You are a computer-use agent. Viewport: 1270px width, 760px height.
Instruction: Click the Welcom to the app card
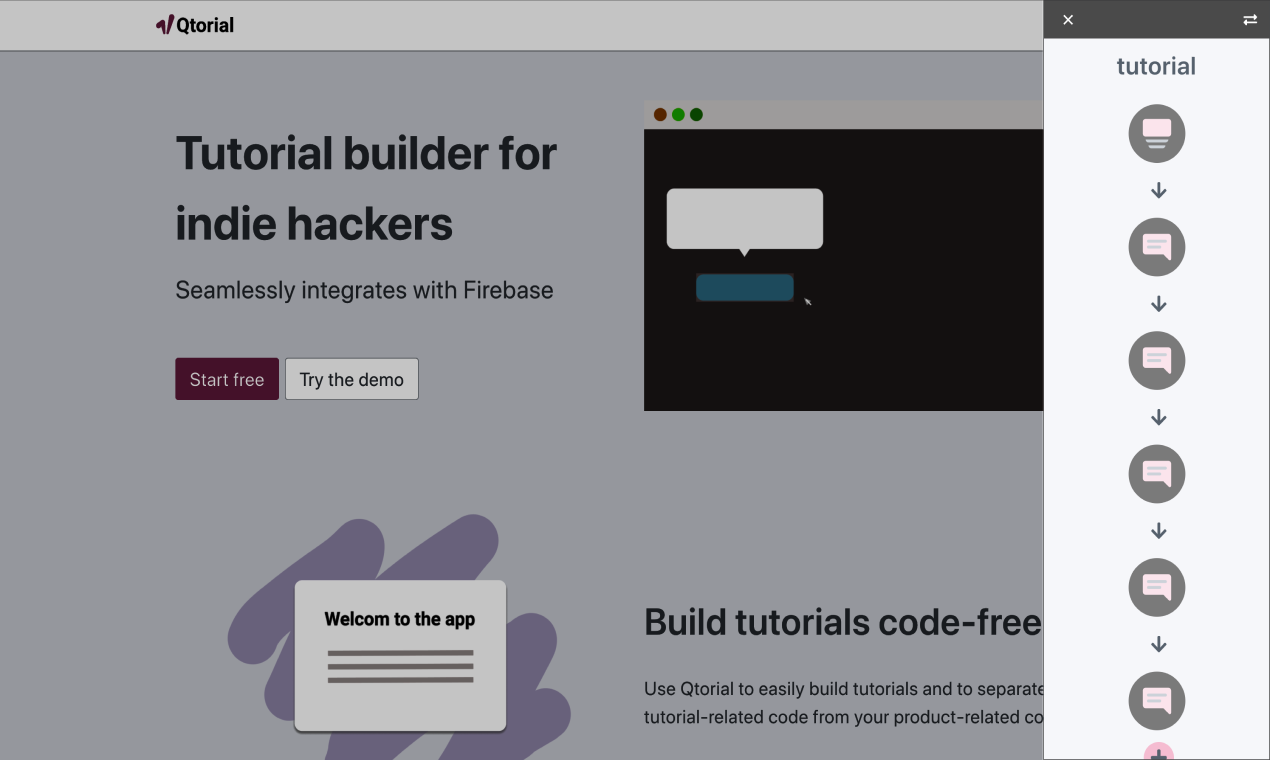coord(400,656)
